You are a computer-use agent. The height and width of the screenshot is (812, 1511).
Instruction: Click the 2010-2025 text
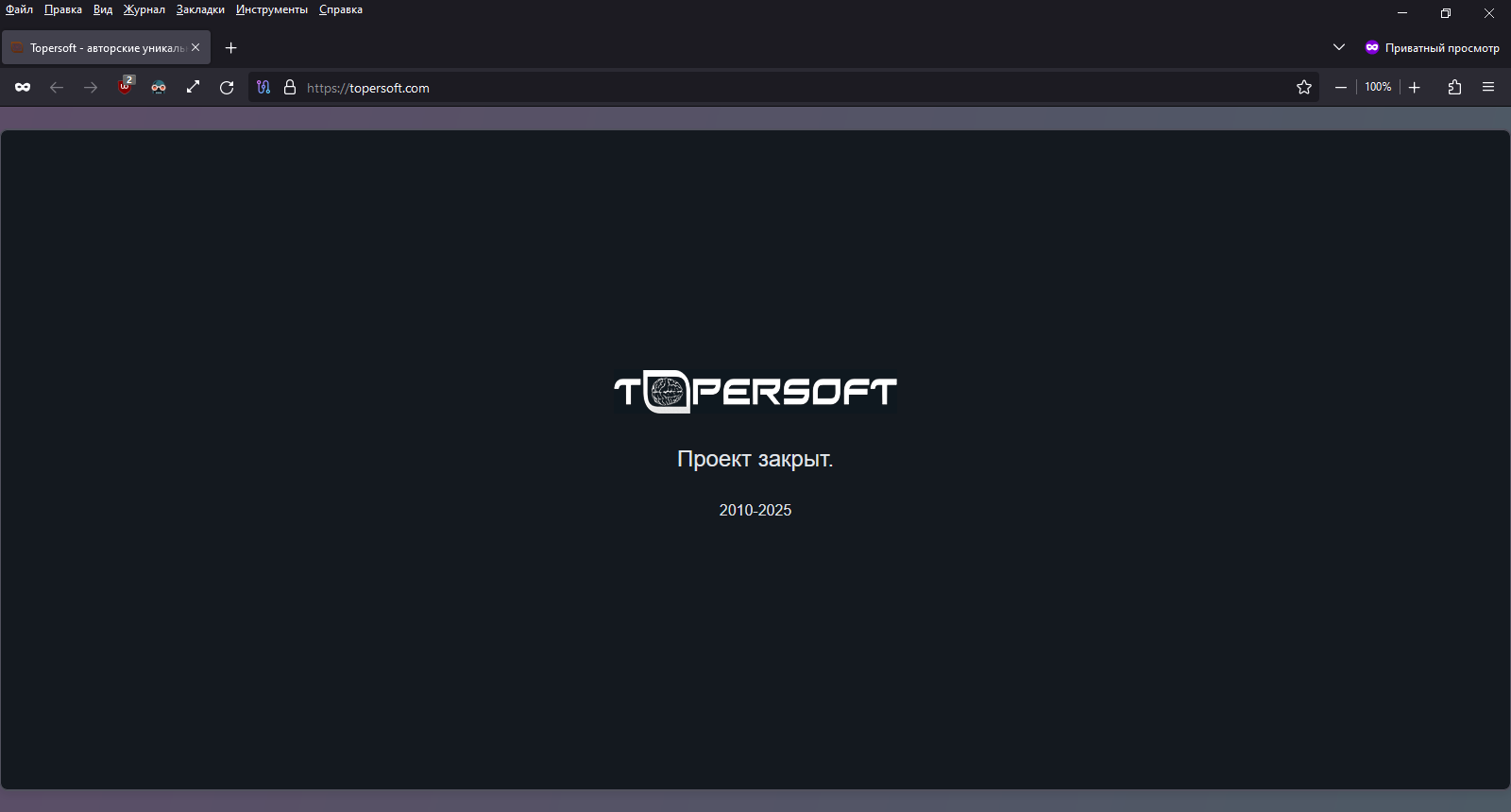tap(755, 510)
